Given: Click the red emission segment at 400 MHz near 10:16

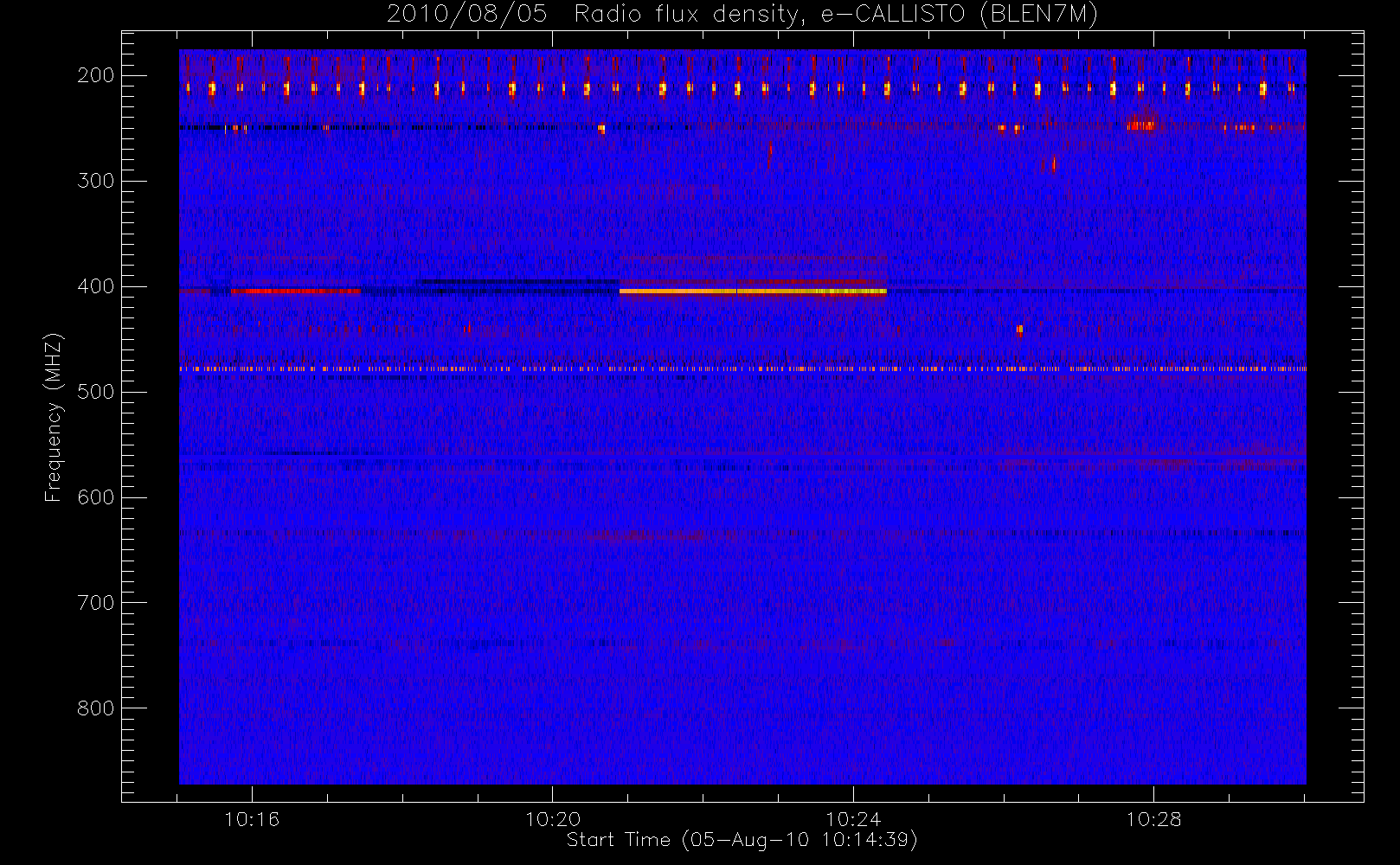Looking at the screenshot, I should 296,292.
